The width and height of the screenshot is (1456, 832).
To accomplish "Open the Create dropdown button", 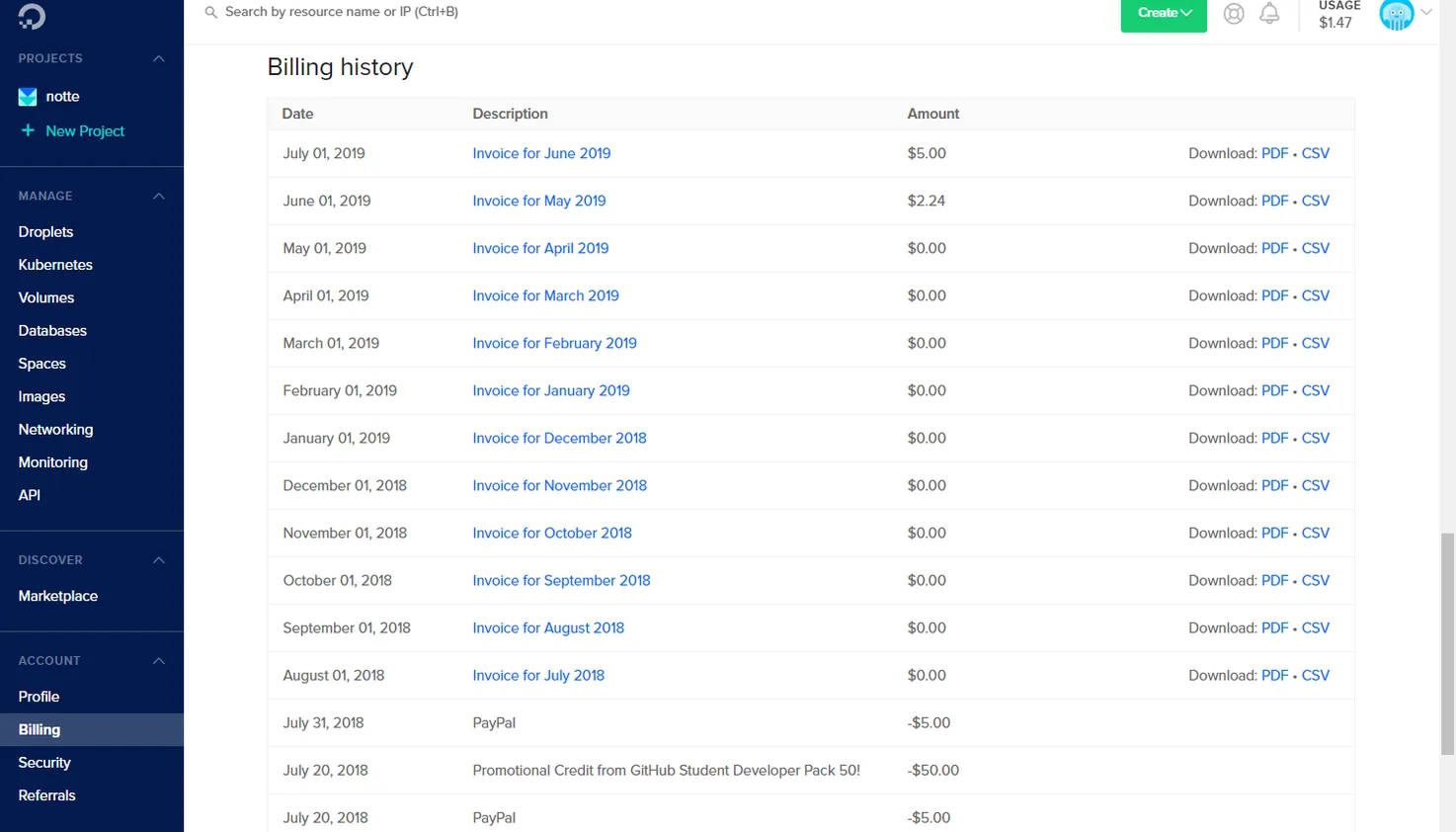I will pyautogui.click(x=1164, y=14).
